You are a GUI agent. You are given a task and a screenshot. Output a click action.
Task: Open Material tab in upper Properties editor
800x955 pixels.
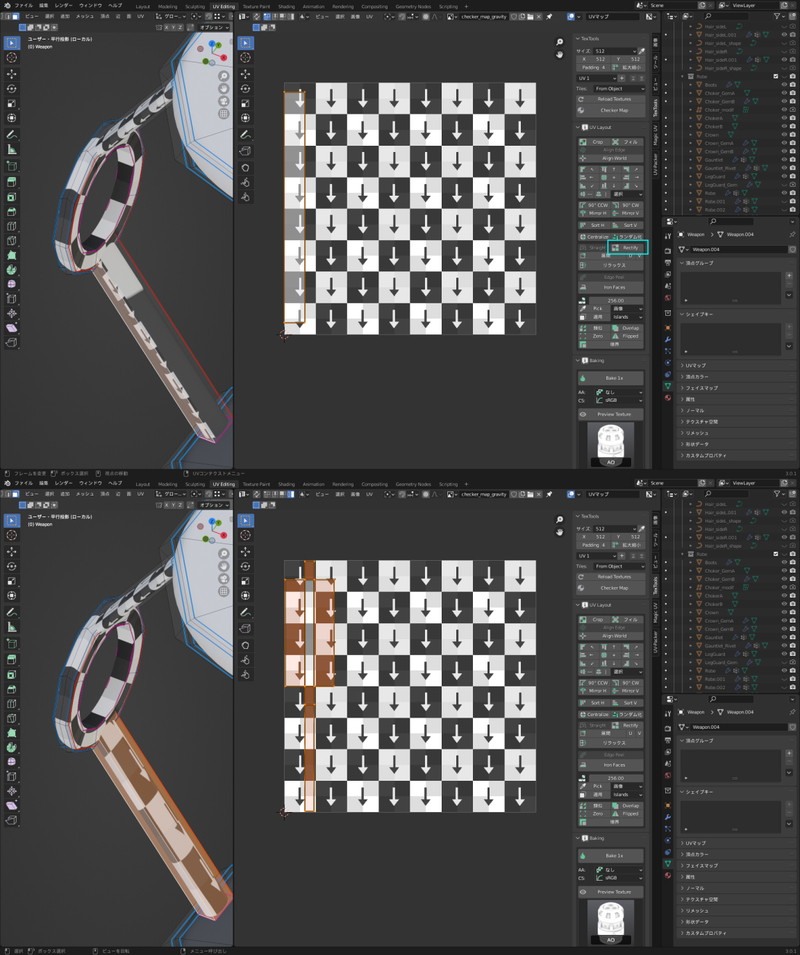[668, 398]
